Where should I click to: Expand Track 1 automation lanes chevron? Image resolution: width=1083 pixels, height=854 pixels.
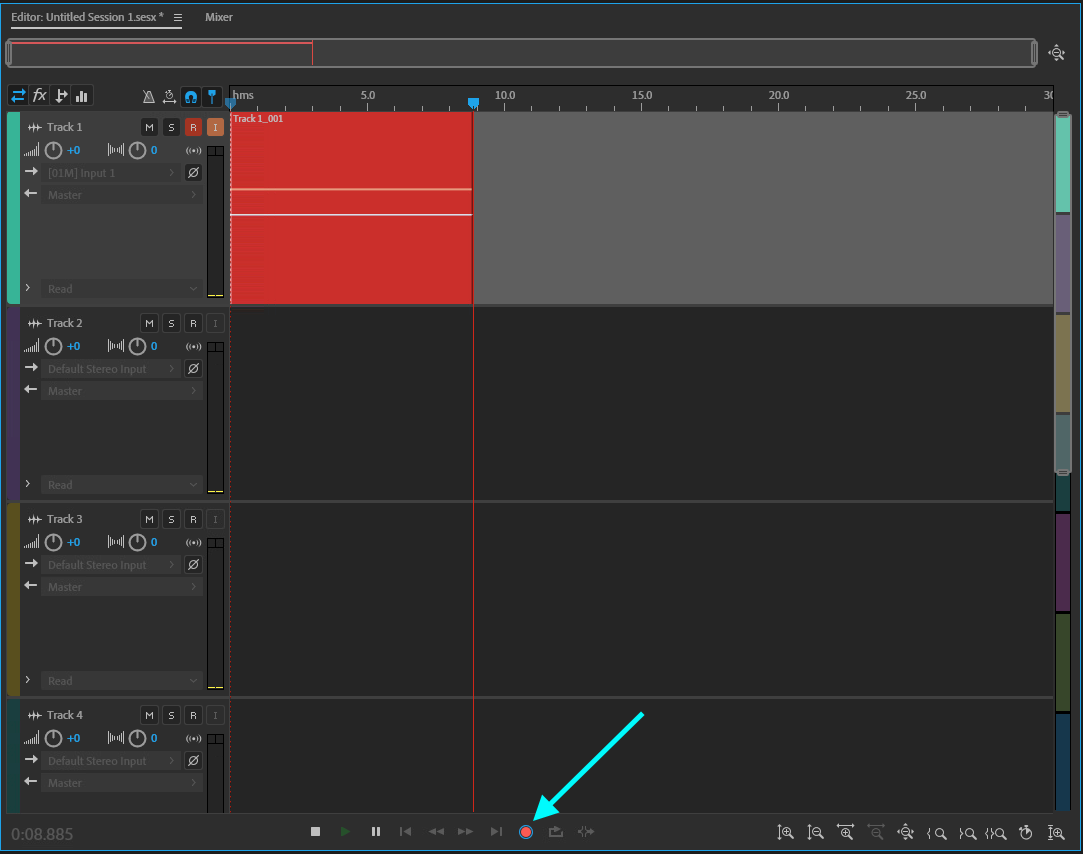click(x=28, y=287)
